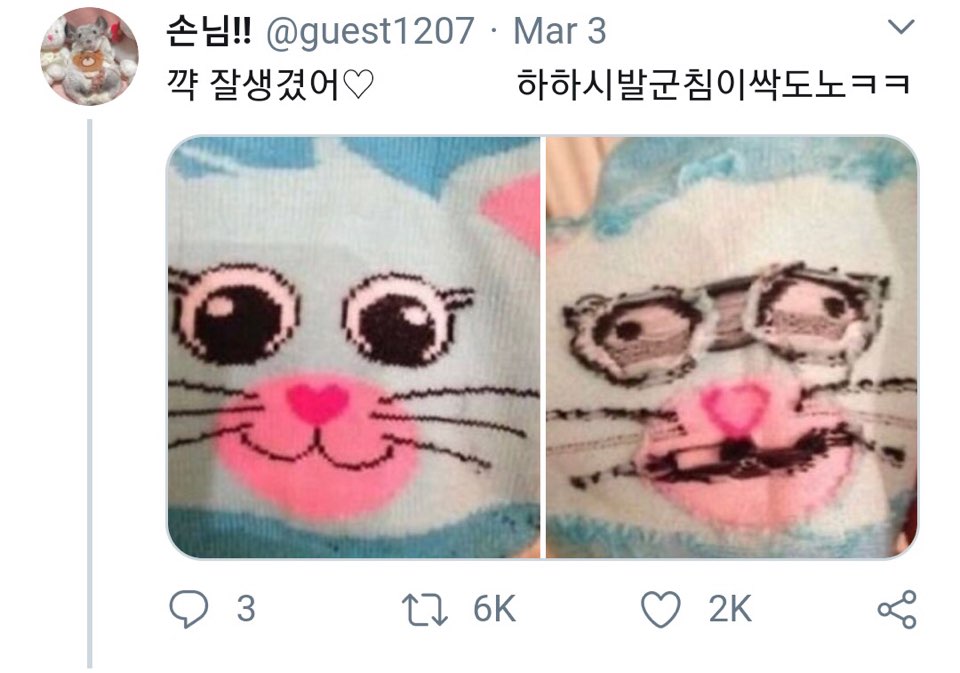Open tweet options chevron dropdown

point(901,27)
